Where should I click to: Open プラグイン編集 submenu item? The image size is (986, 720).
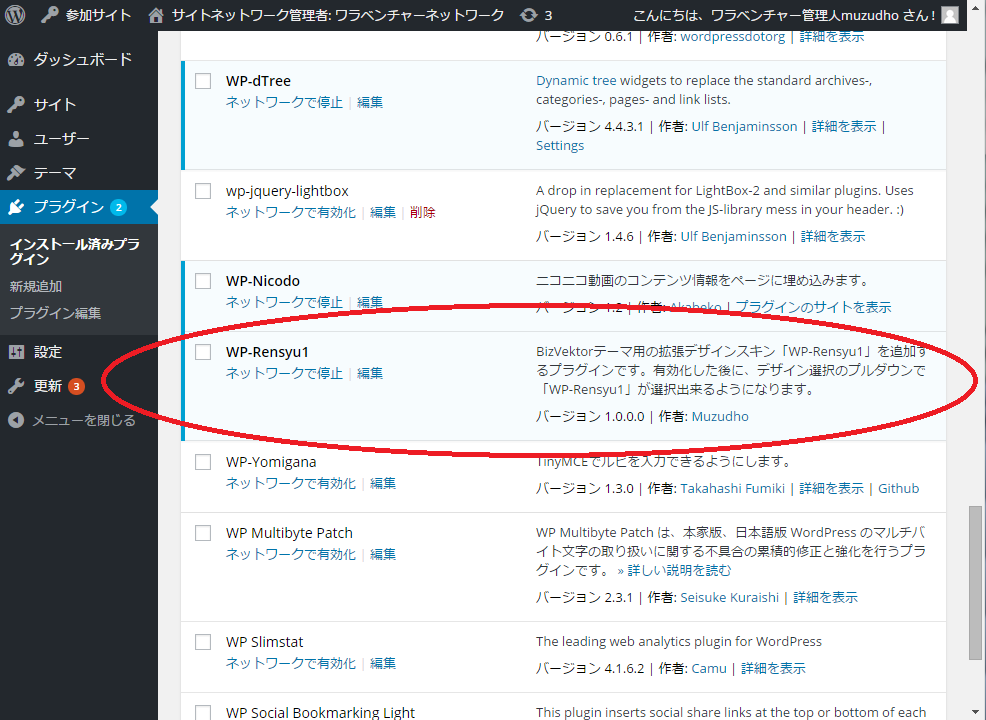[55, 313]
